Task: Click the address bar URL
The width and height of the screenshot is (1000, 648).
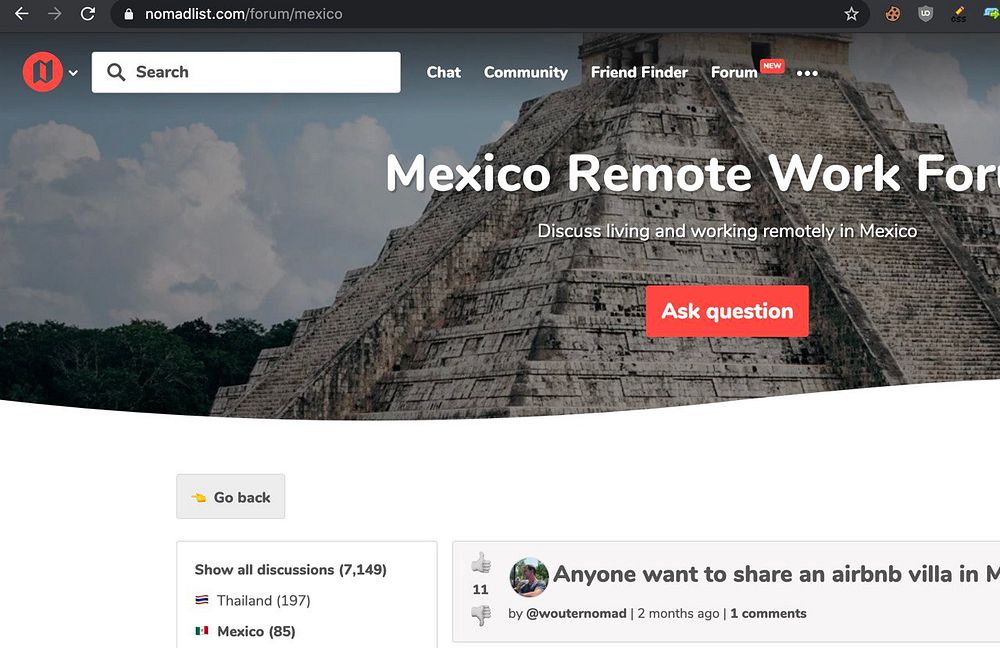Action: pyautogui.click(x=244, y=14)
